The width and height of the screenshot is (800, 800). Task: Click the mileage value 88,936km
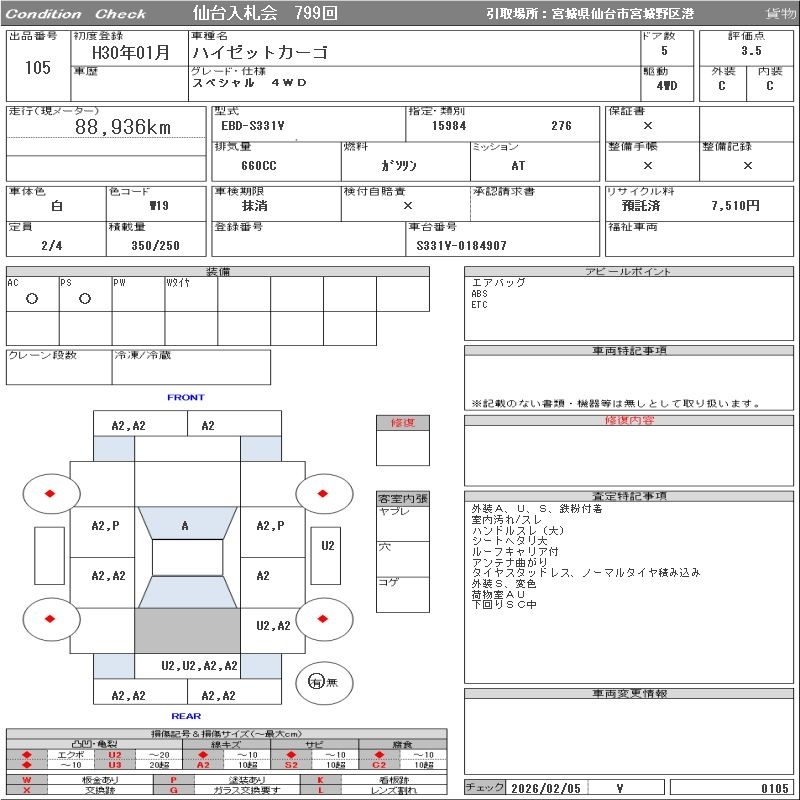(123, 127)
